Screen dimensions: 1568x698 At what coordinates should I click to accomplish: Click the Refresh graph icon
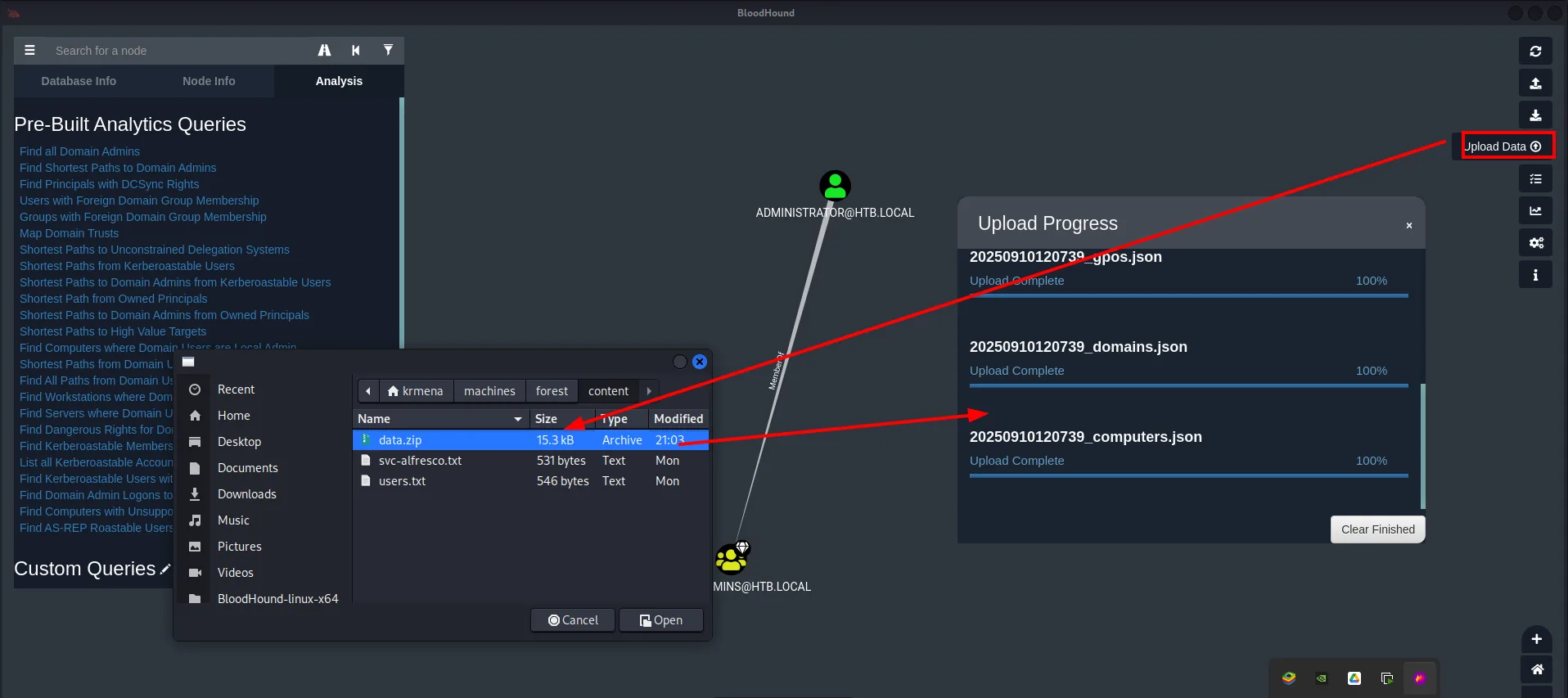pyautogui.click(x=1535, y=51)
